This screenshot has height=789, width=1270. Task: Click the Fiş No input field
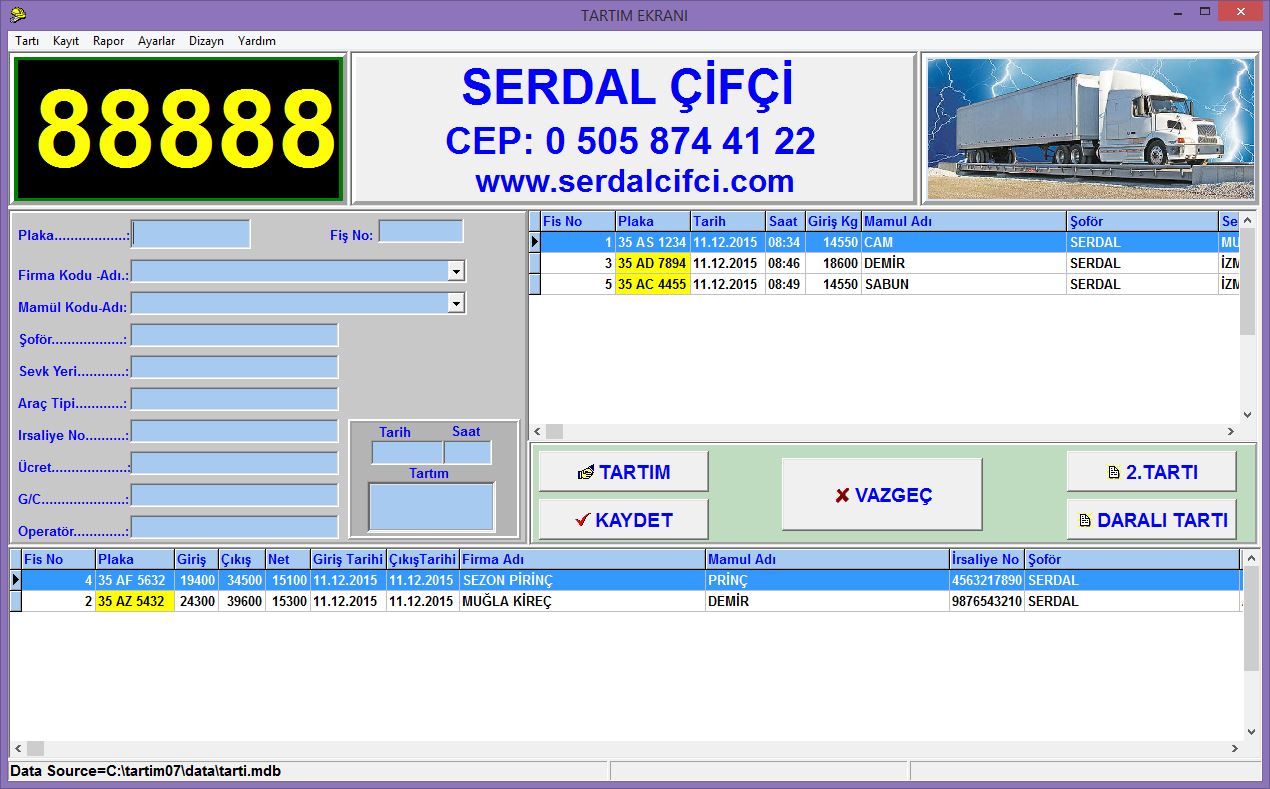420,232
